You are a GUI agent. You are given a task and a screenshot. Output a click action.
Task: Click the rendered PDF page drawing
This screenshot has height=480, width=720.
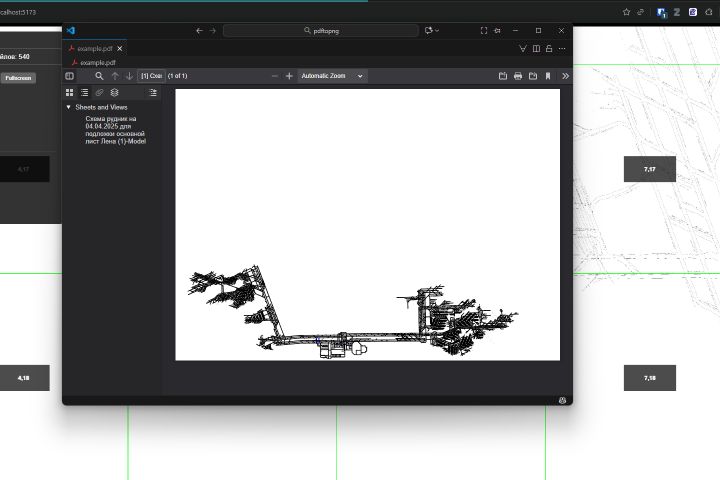(367, 225)
